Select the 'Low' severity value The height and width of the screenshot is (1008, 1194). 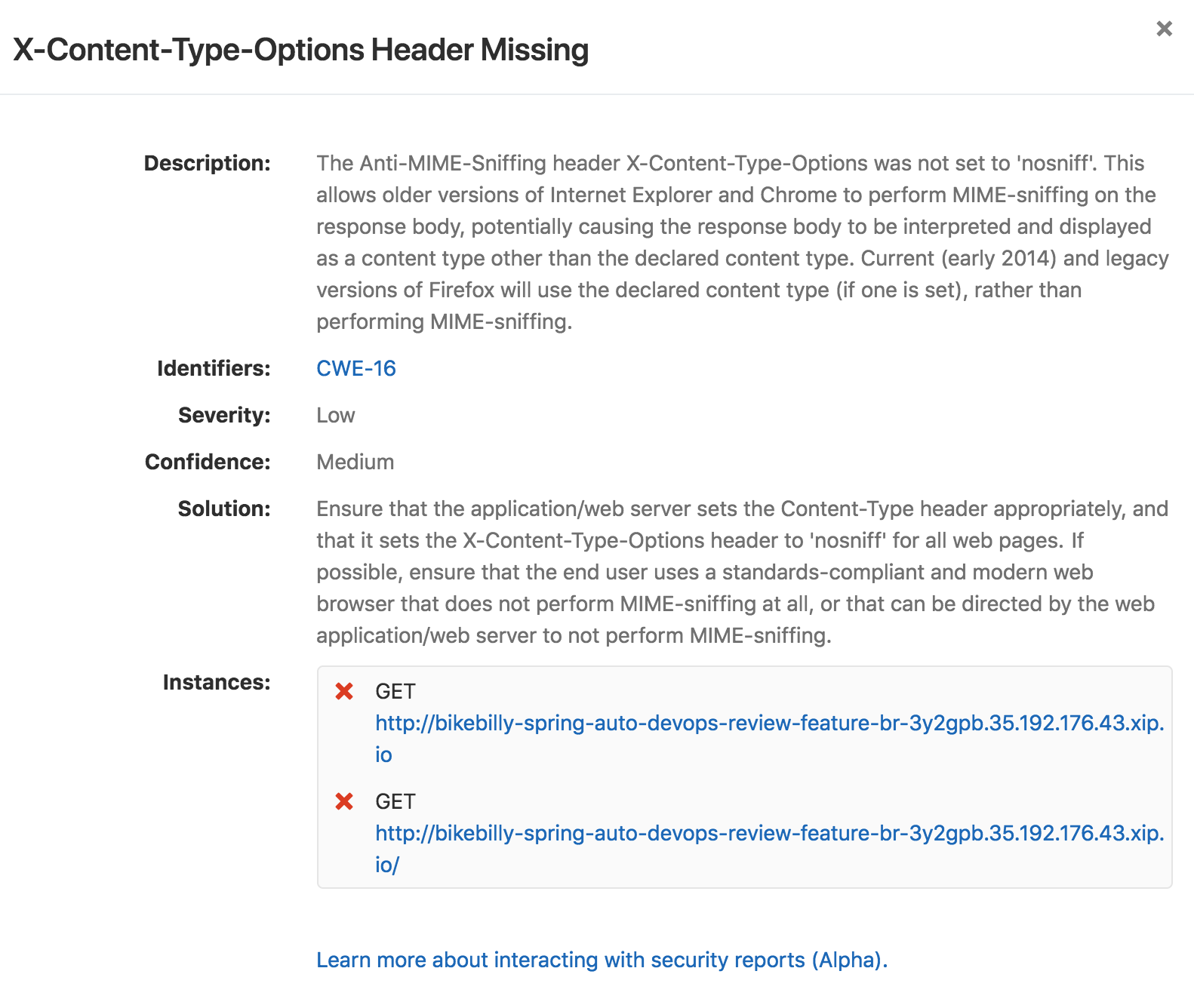coord(335,415)
